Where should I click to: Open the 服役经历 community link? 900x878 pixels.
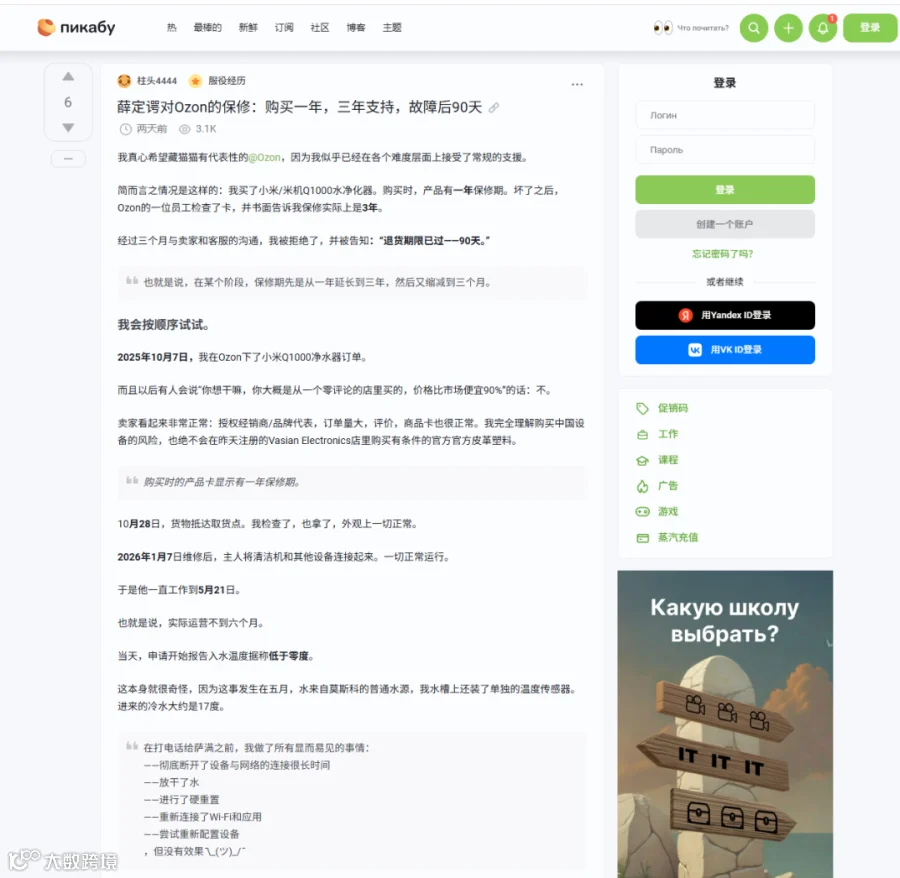pyautogui.click(x=227, y=81)
